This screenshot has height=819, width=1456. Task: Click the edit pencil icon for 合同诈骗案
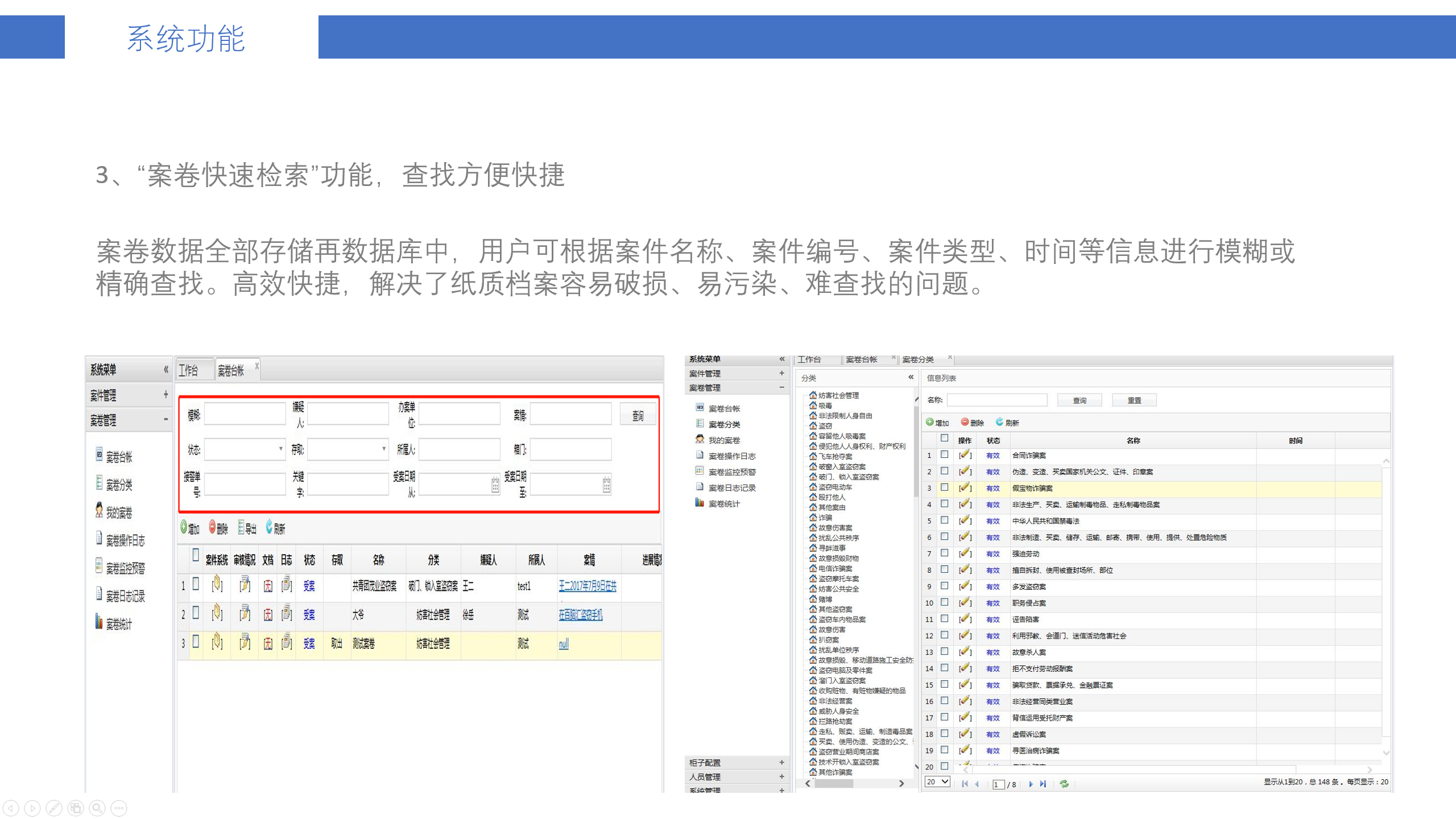[965, 455]
